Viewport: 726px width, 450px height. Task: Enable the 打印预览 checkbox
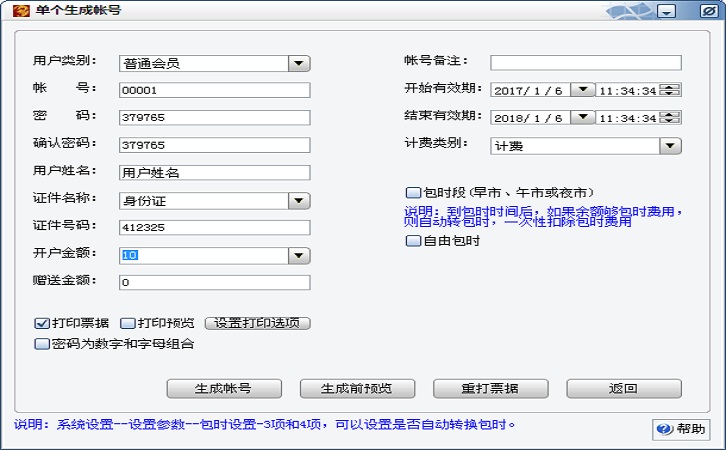click(127, 323)
